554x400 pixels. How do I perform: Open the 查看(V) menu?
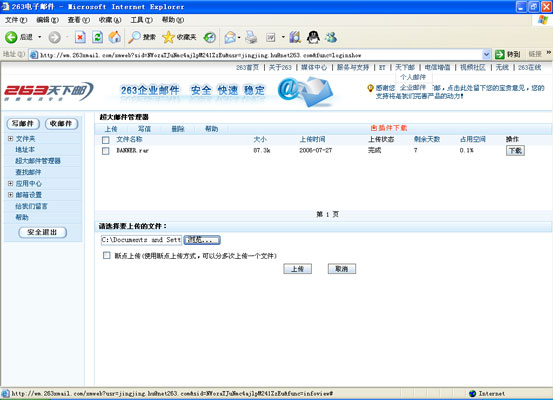pyautogui.click(x=78, y=20)
